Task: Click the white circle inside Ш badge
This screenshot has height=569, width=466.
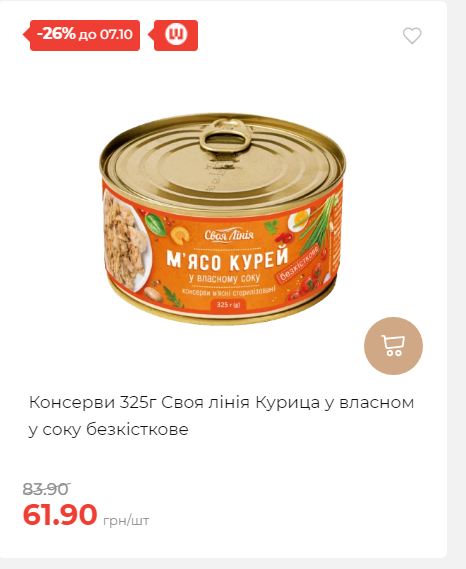Action: click(x=176, y=34)
